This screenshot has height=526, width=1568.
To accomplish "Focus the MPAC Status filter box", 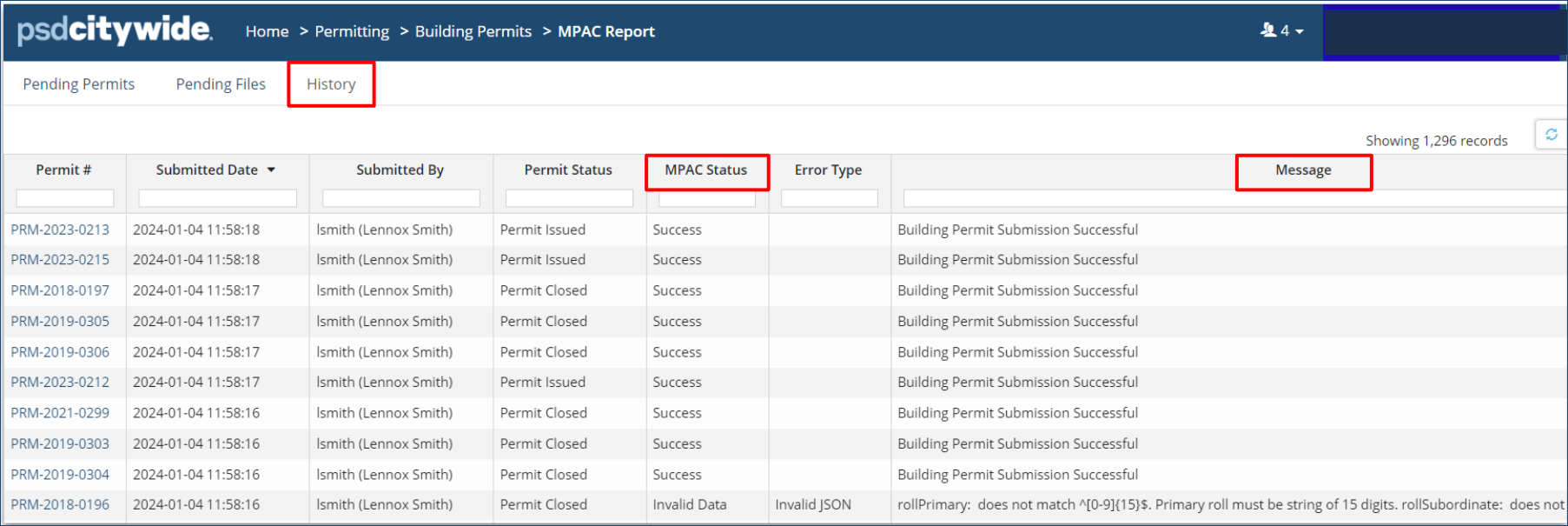I will (x=706, y=199).
